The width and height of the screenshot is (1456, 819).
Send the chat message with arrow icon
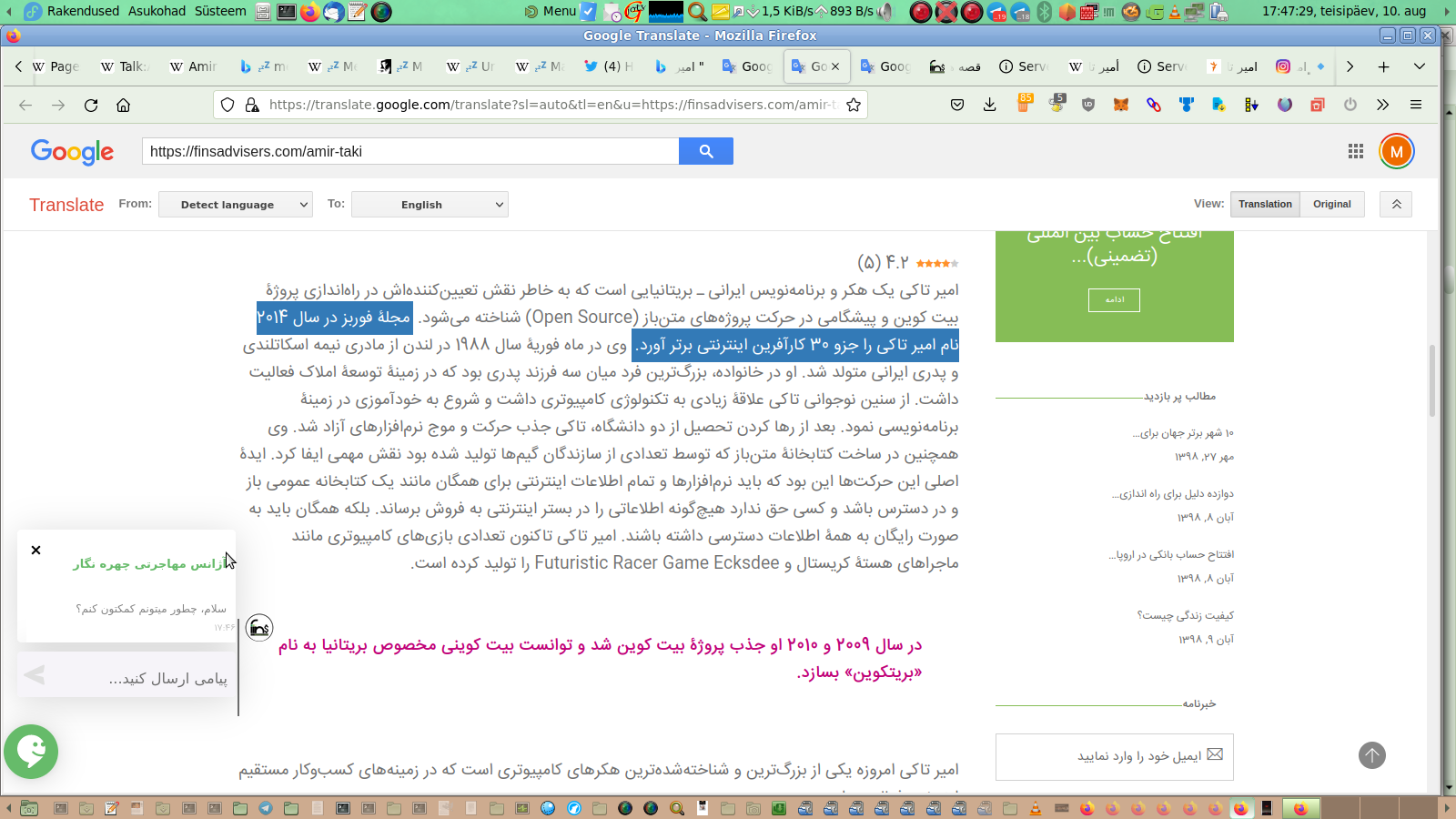35,675
